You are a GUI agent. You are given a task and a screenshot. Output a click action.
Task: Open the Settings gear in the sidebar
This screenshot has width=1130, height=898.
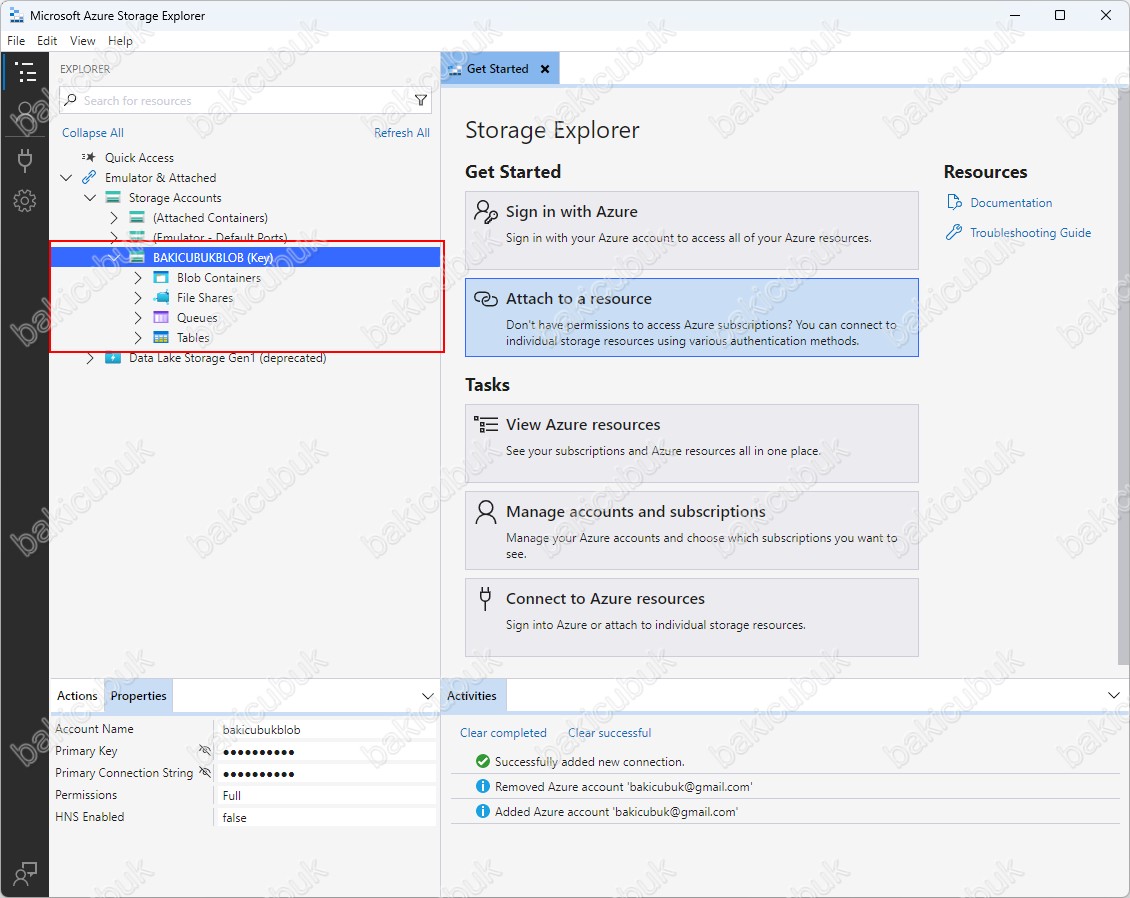click(x=25, y=201)
